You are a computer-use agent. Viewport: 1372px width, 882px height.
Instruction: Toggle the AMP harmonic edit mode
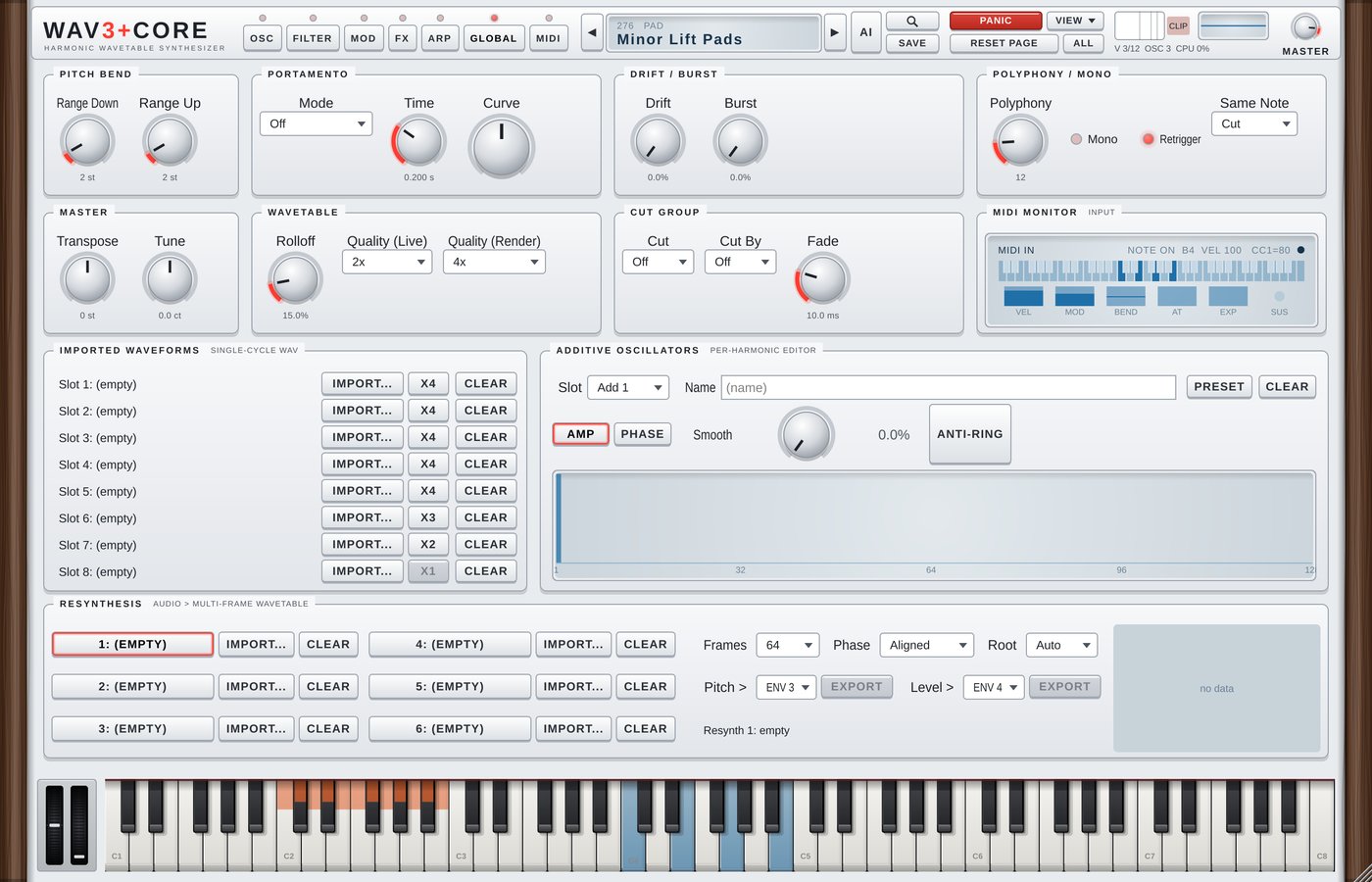point(580,434)
